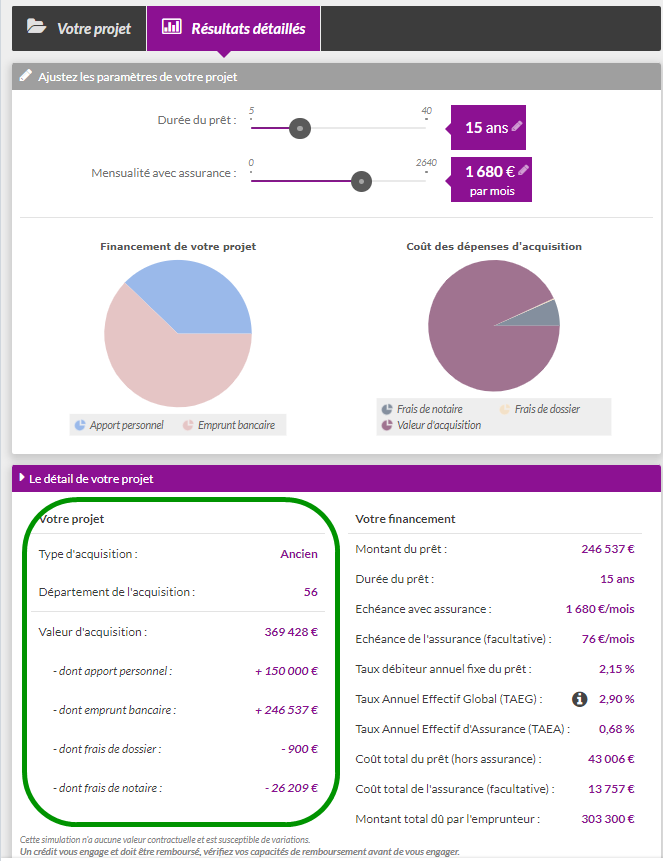663x861 pixels.
Task: Click the pencil icon beside 15 ans
Action: tap(517, 127)
